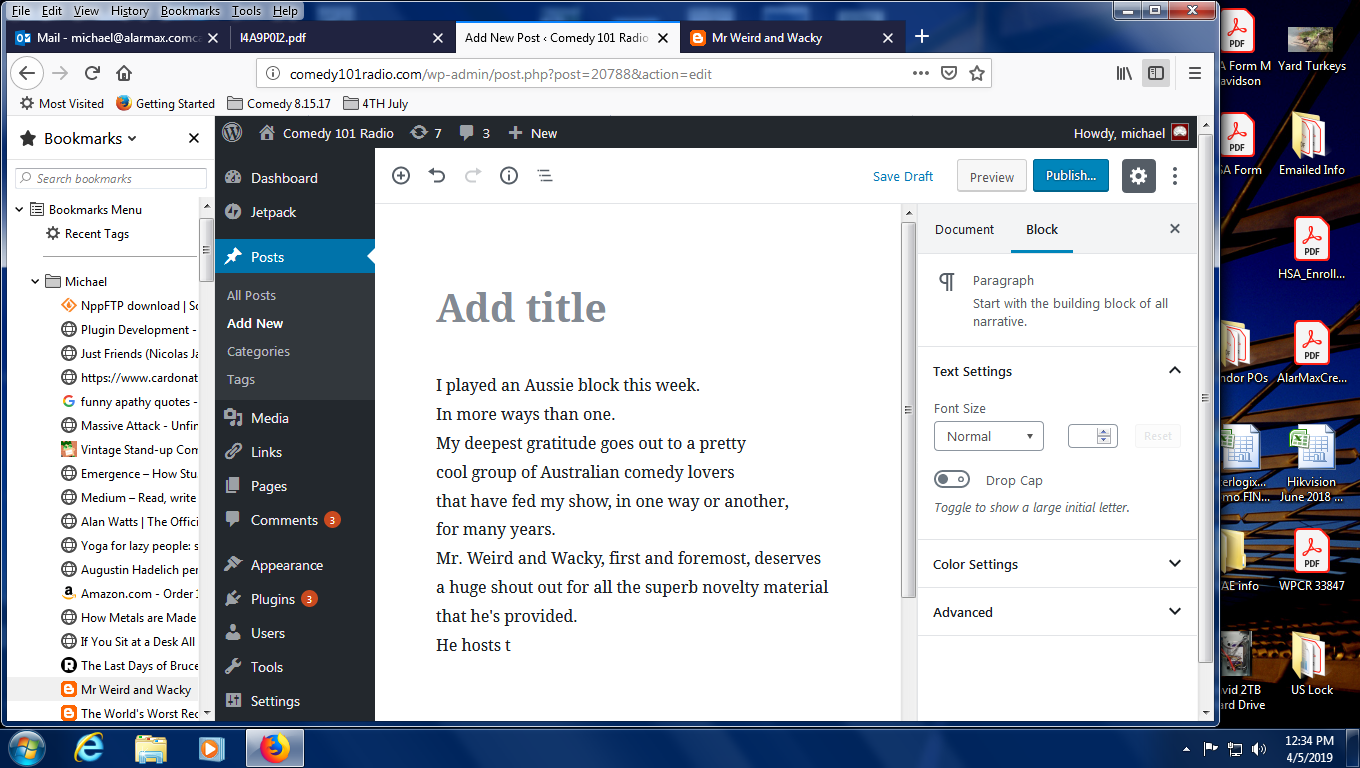This screenshot has height=768, width=1360.
Task: Open the Content structure info icon
Action: 509,176
